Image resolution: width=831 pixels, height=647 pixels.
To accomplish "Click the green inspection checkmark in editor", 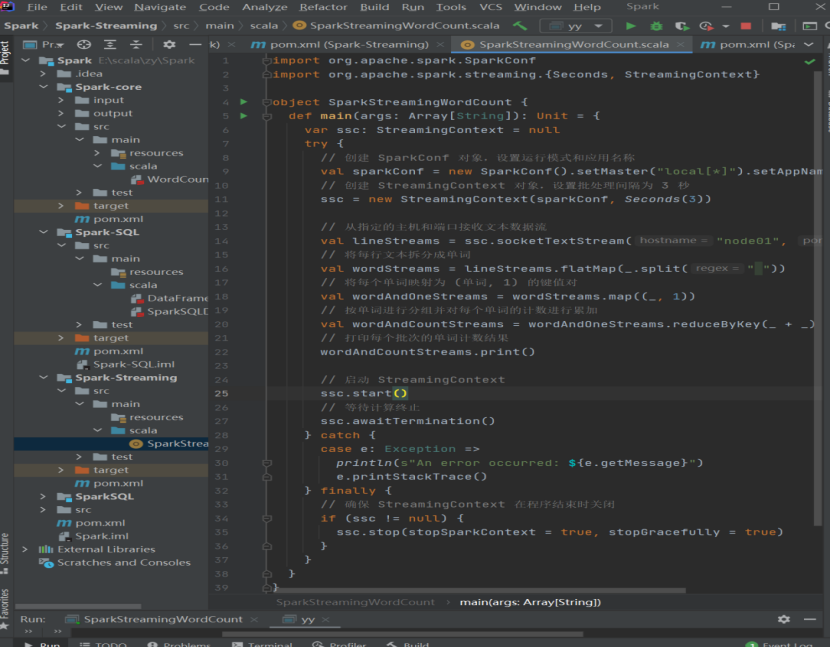I will coord(810,61).
